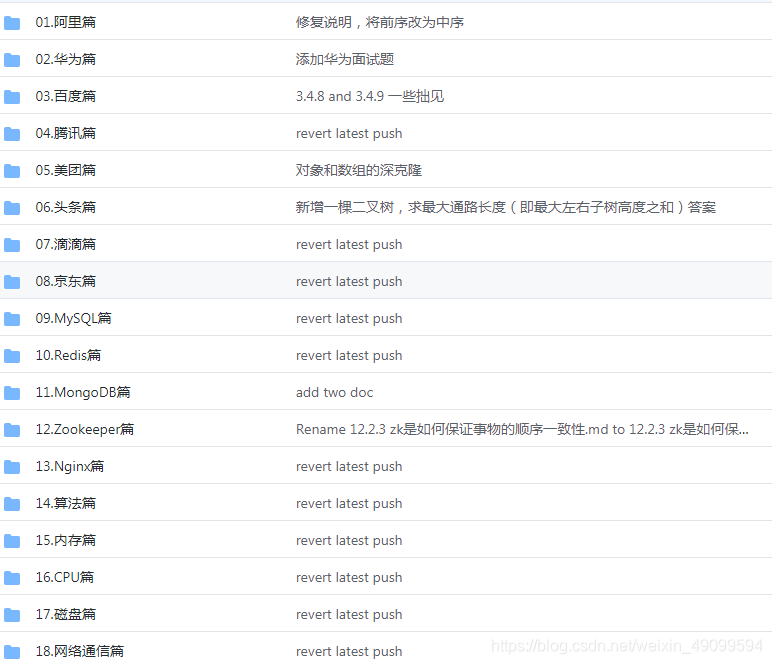Open the 16.CPU篇 folder
Screen dimensions: 772x664
coord(64,577)
